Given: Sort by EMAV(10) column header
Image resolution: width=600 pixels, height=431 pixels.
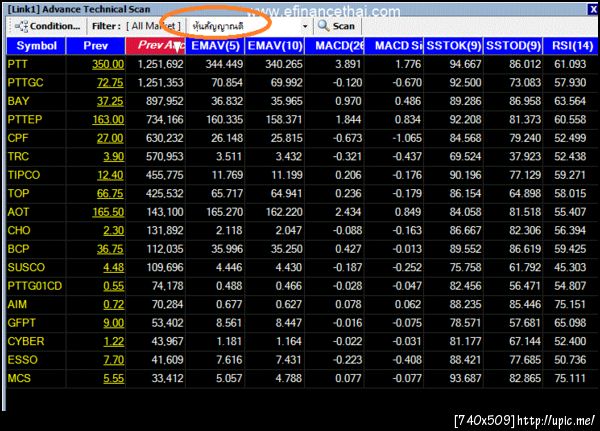Looking at the screenshot, I should click(x=275, y=46).
